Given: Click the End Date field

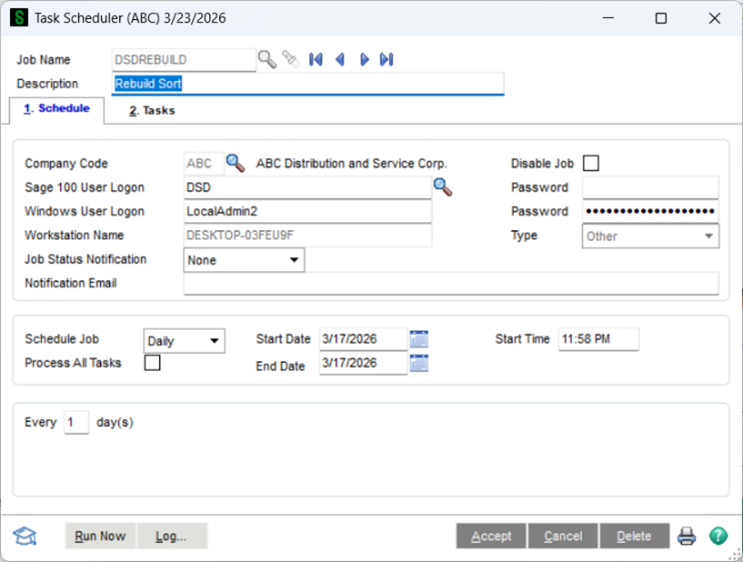Looking at the screenshot, I should [363, 363].
